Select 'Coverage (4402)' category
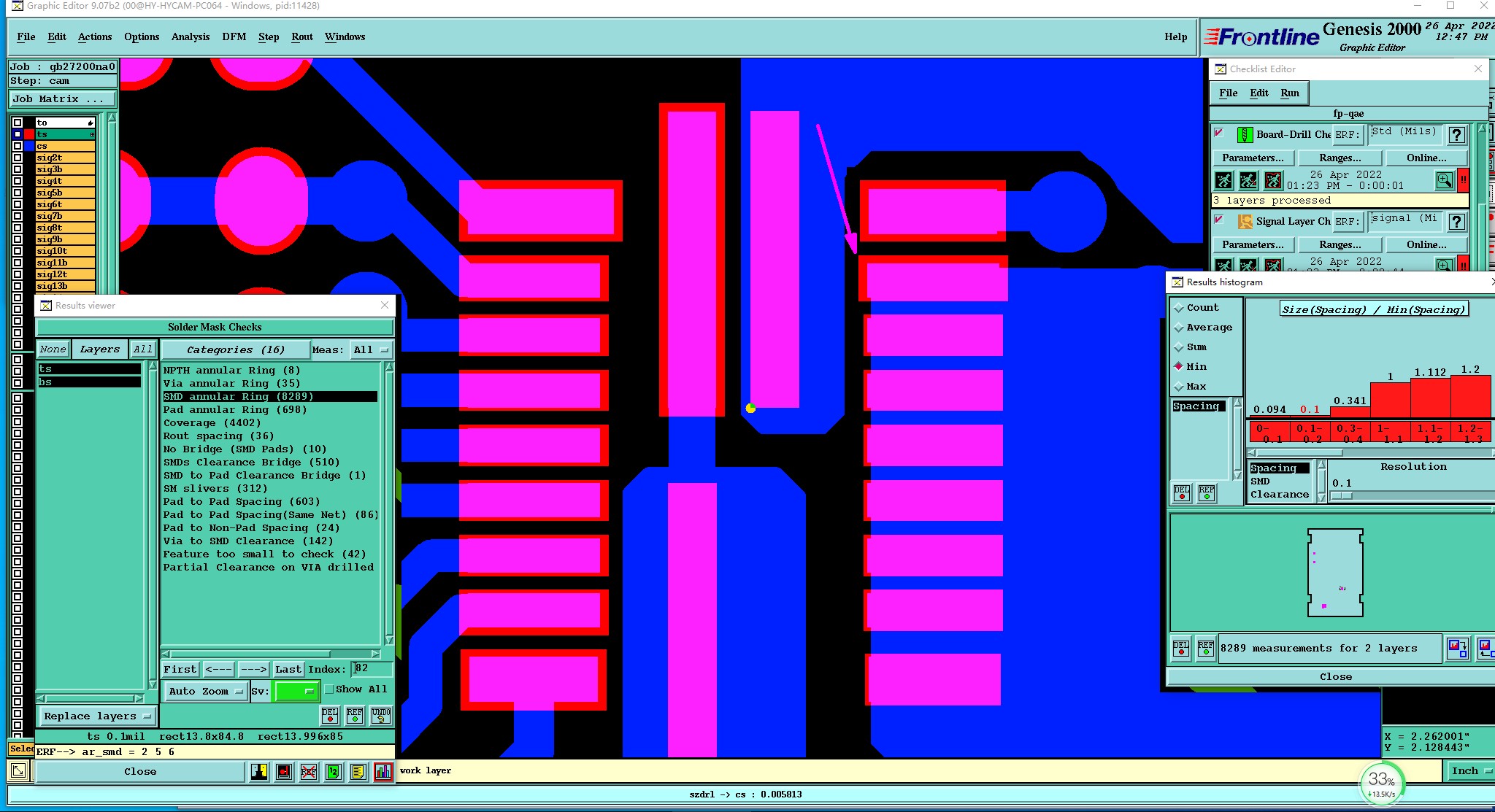The width and height of the screenshot is (1495, 812). (x=212, y=423)
